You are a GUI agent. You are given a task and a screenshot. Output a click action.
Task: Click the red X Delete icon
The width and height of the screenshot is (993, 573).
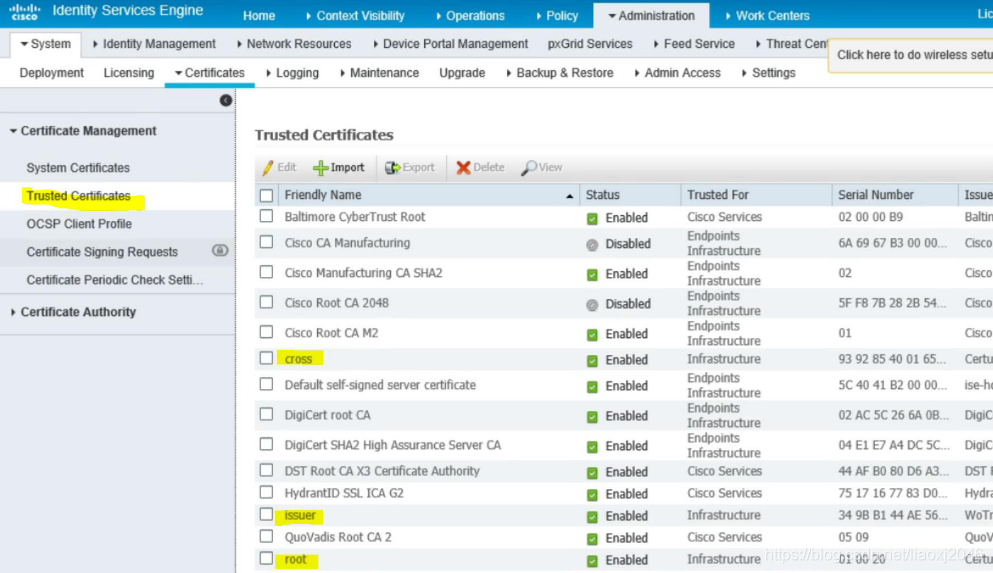click(x=463, y=168)
